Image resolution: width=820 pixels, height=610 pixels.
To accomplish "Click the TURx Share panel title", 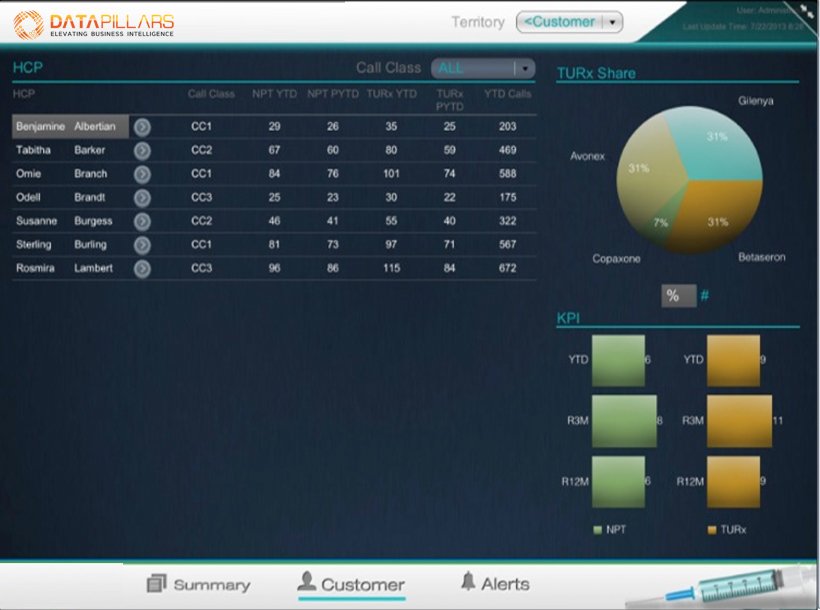I will (596, 73).
